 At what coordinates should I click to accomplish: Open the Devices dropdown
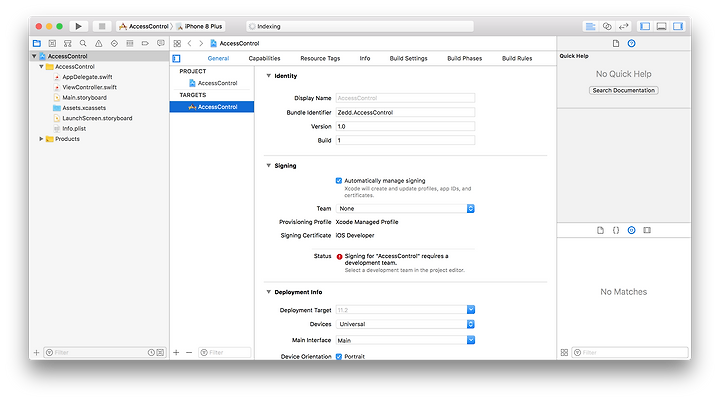pyautogui.click(x=405, y=324)
